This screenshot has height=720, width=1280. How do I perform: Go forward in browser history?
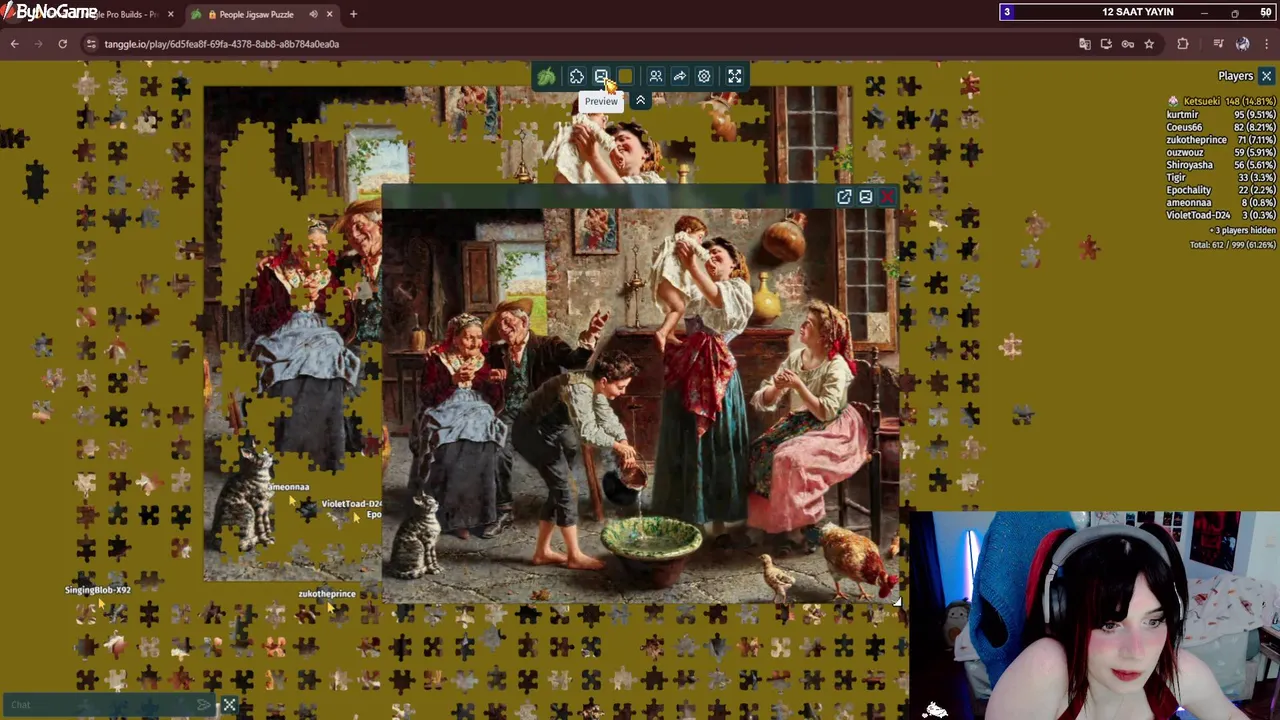click(x=39, y=44)
